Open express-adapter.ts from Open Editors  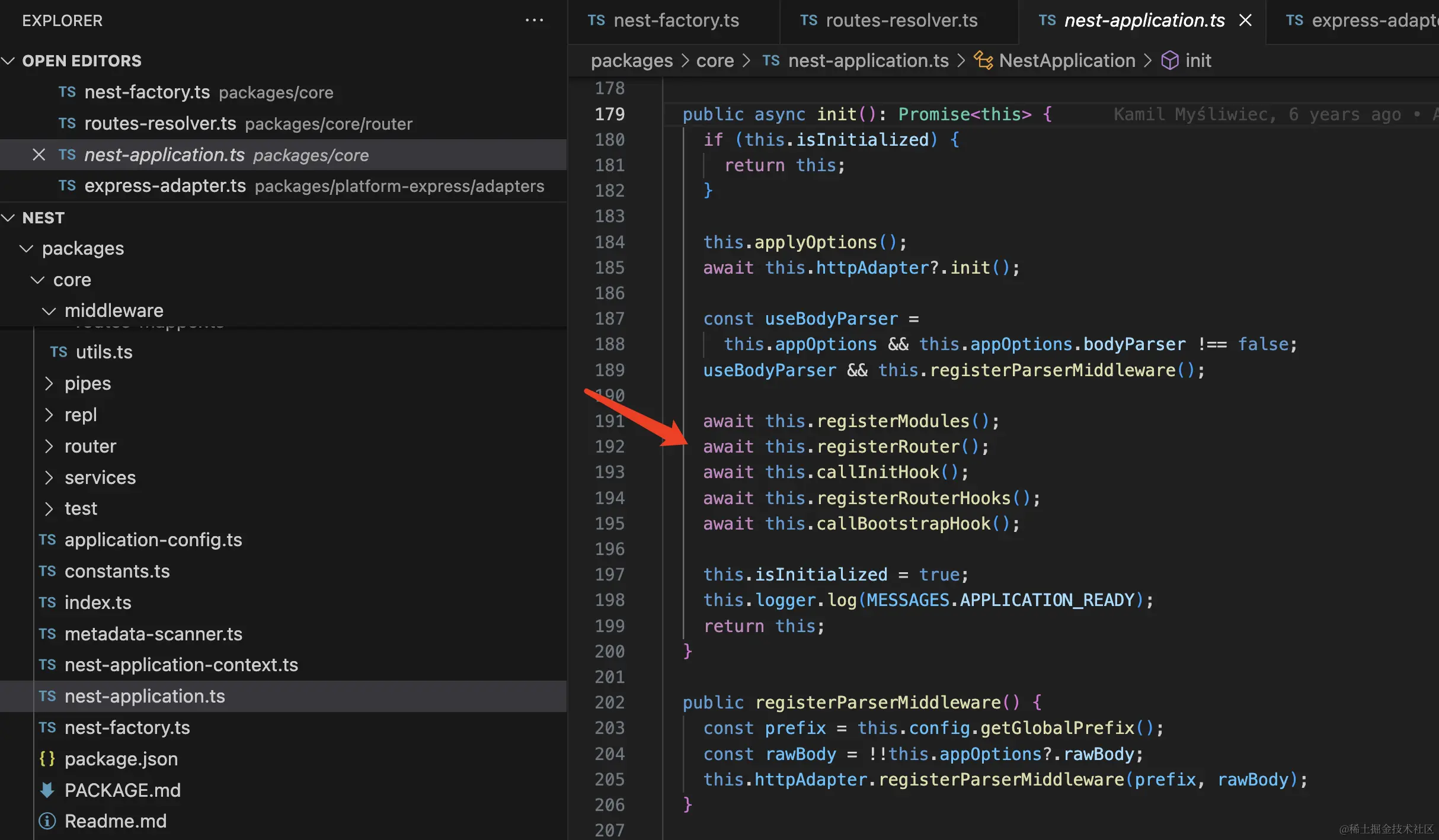pyautogui.click(x=165, y=186)
